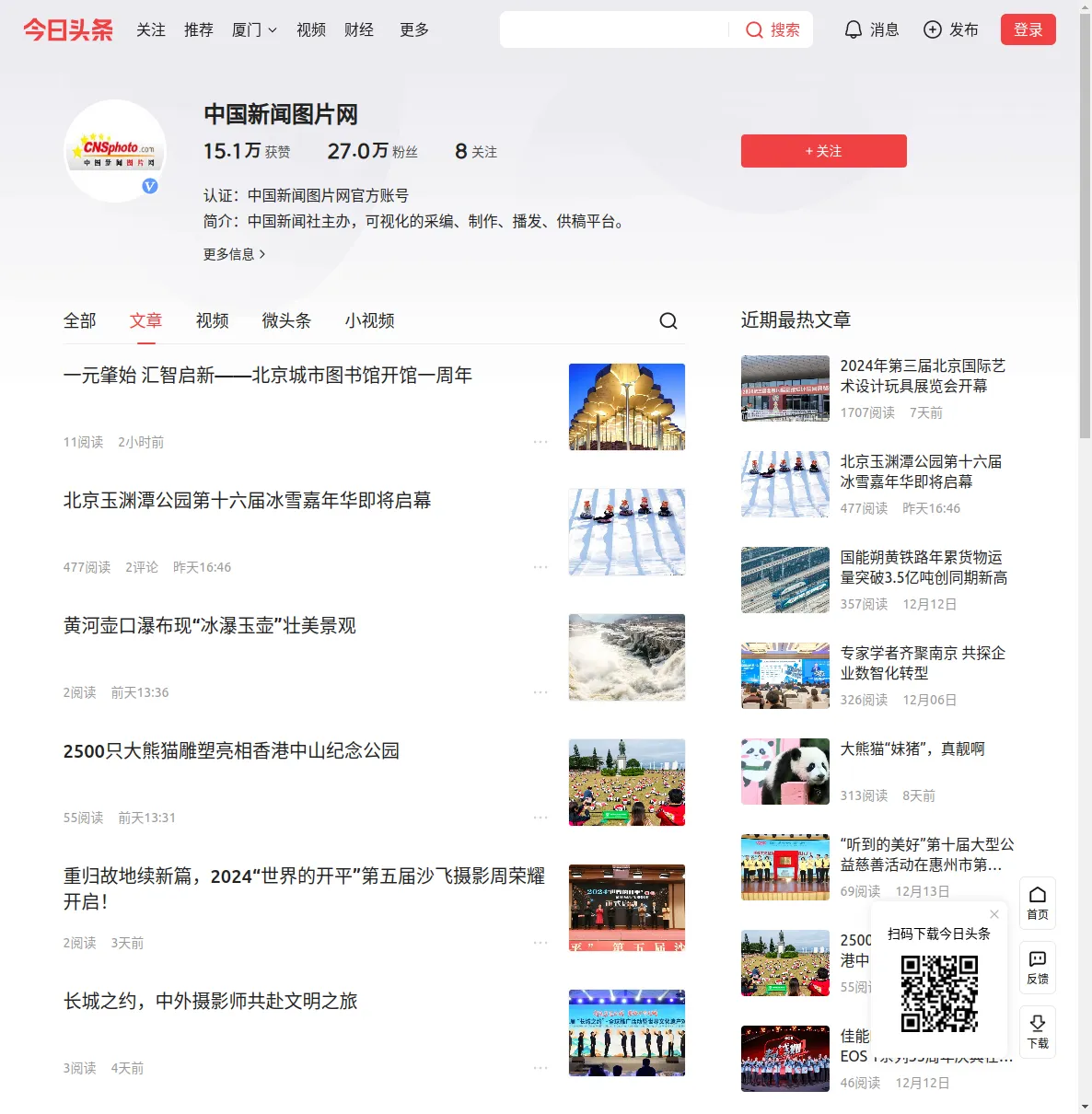Image resolution: width=1092 pixels, height=1114 pixels.
Task: Open article 长城之约 中外摄影师
Action: coord(211,1002)
